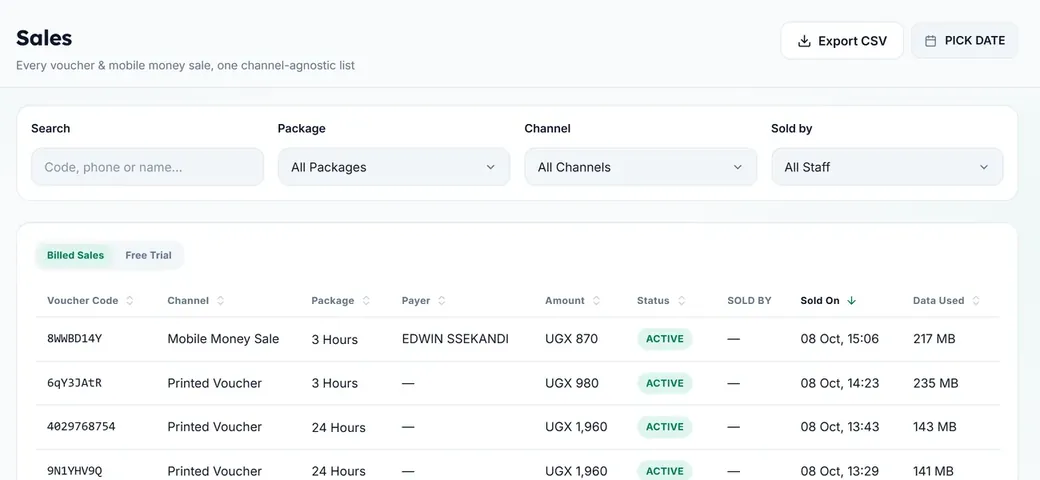
Task: Open the PICK DATE button
Action: coord(964,40)
